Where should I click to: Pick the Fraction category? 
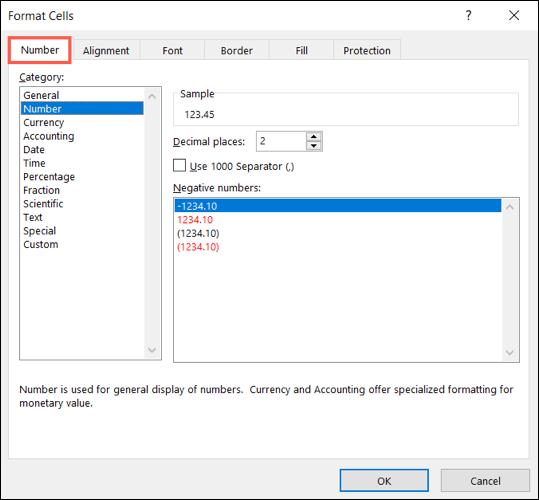(82, 190)
